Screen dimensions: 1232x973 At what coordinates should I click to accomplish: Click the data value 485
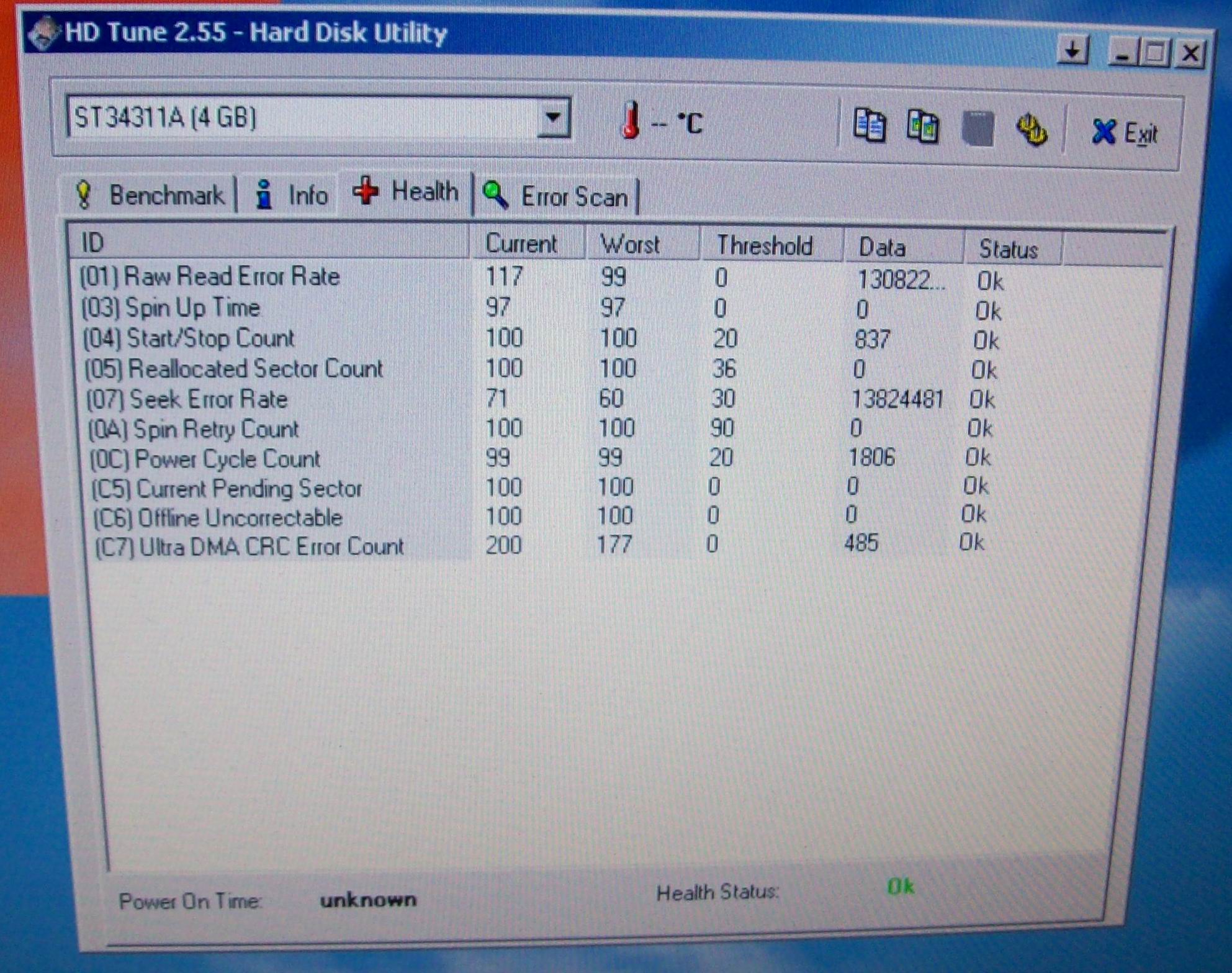[x=861, y=543]
